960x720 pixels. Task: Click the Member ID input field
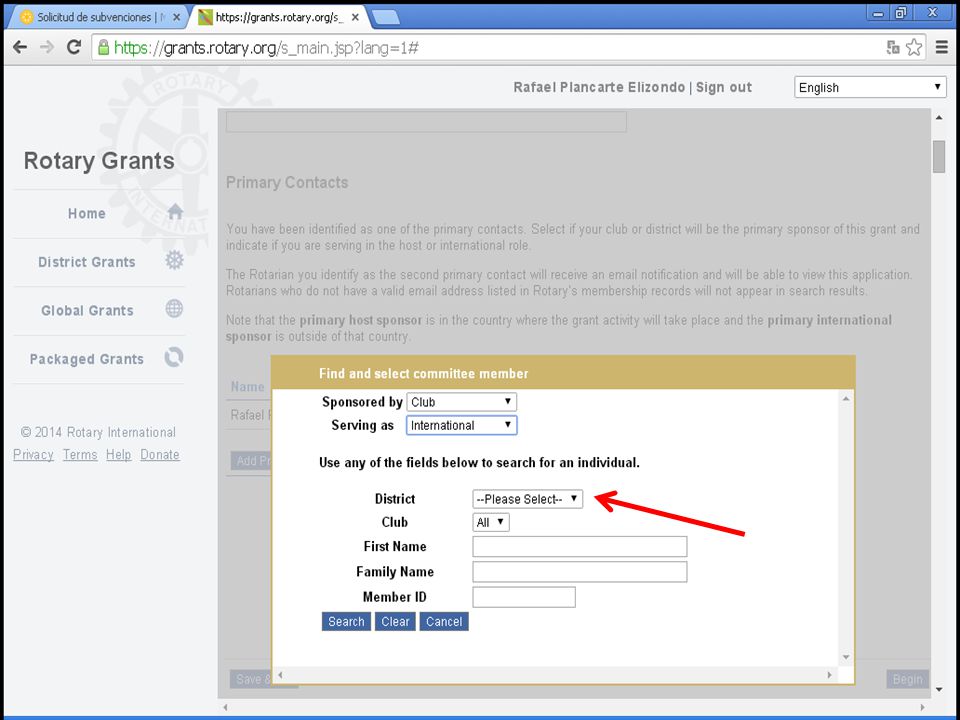coord(523,597)
